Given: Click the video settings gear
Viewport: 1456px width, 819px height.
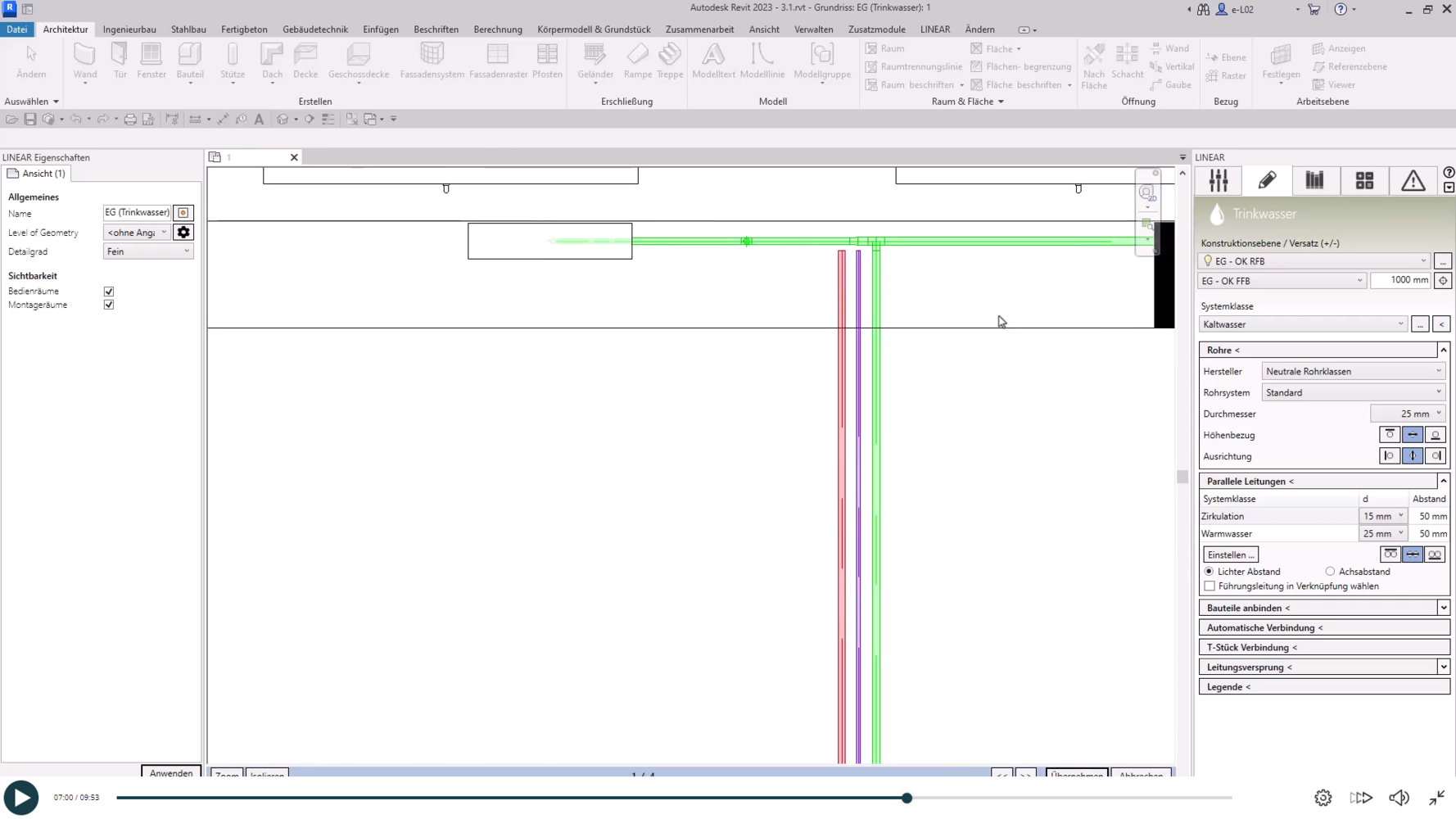Looking at the screenshot, I should pos(1323,798).
